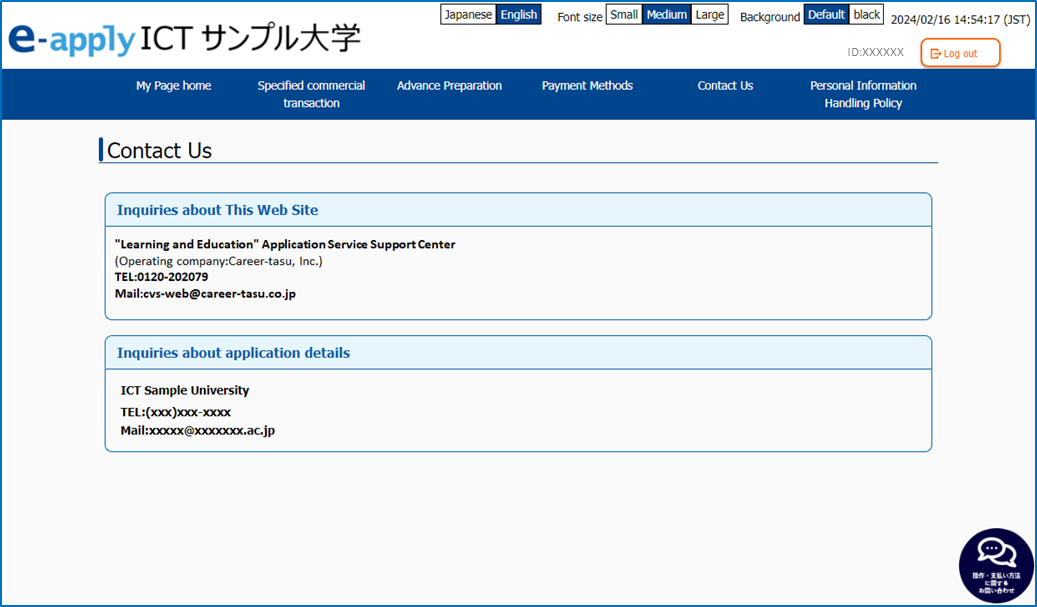Click the e-apply logo
The width and height of the screenshot is (1037, 607).
[x=71, y=40]
